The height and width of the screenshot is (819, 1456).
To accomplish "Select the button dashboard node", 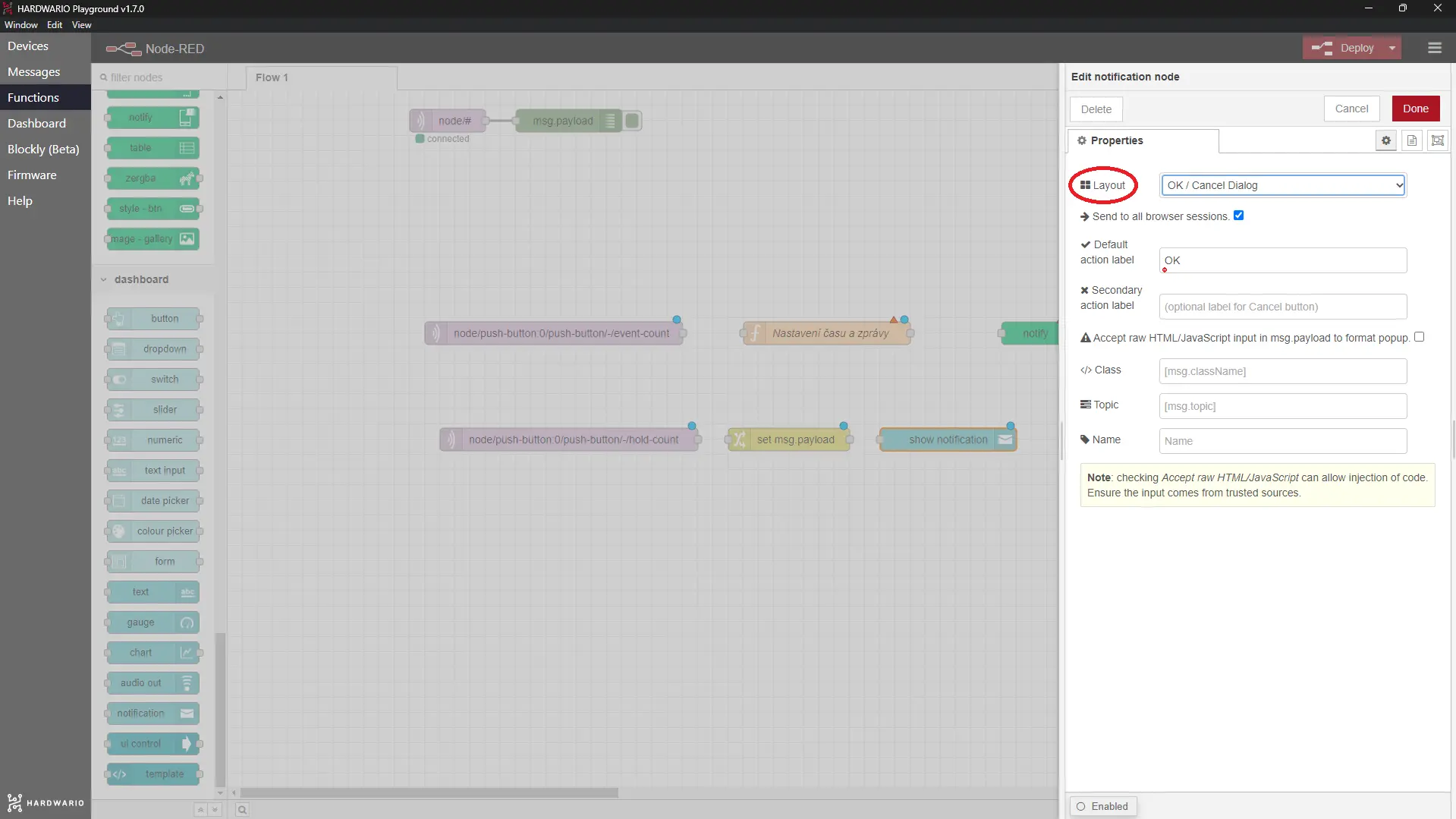I will 153,319.
